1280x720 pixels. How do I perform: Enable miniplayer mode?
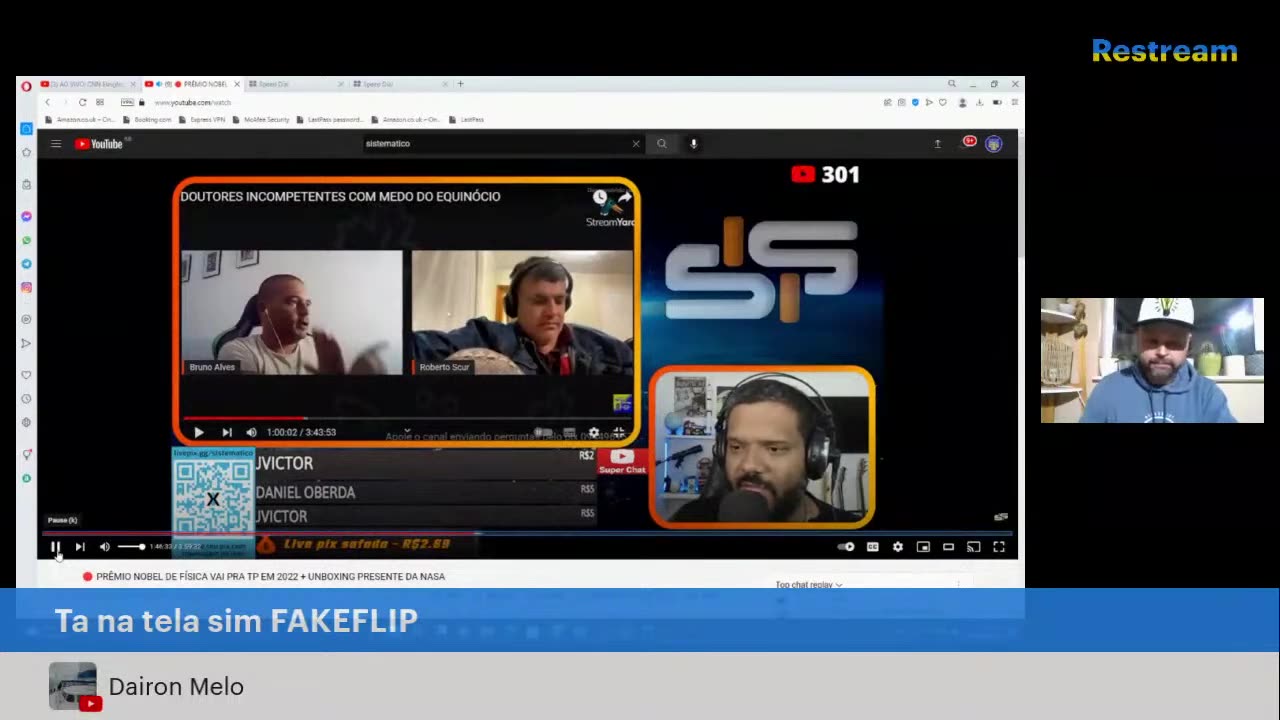[x=923, y=547]
